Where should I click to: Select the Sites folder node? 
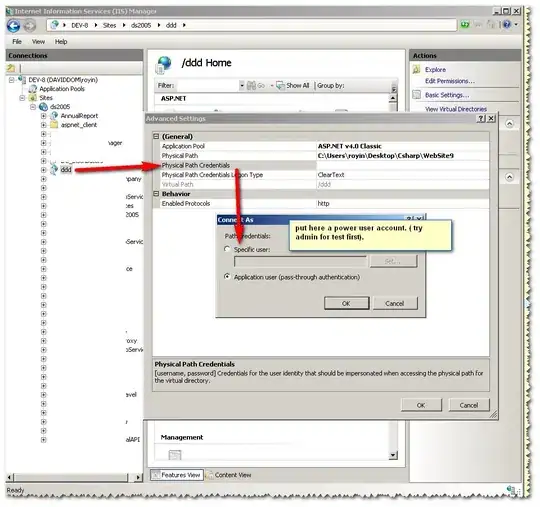(46, 98)
